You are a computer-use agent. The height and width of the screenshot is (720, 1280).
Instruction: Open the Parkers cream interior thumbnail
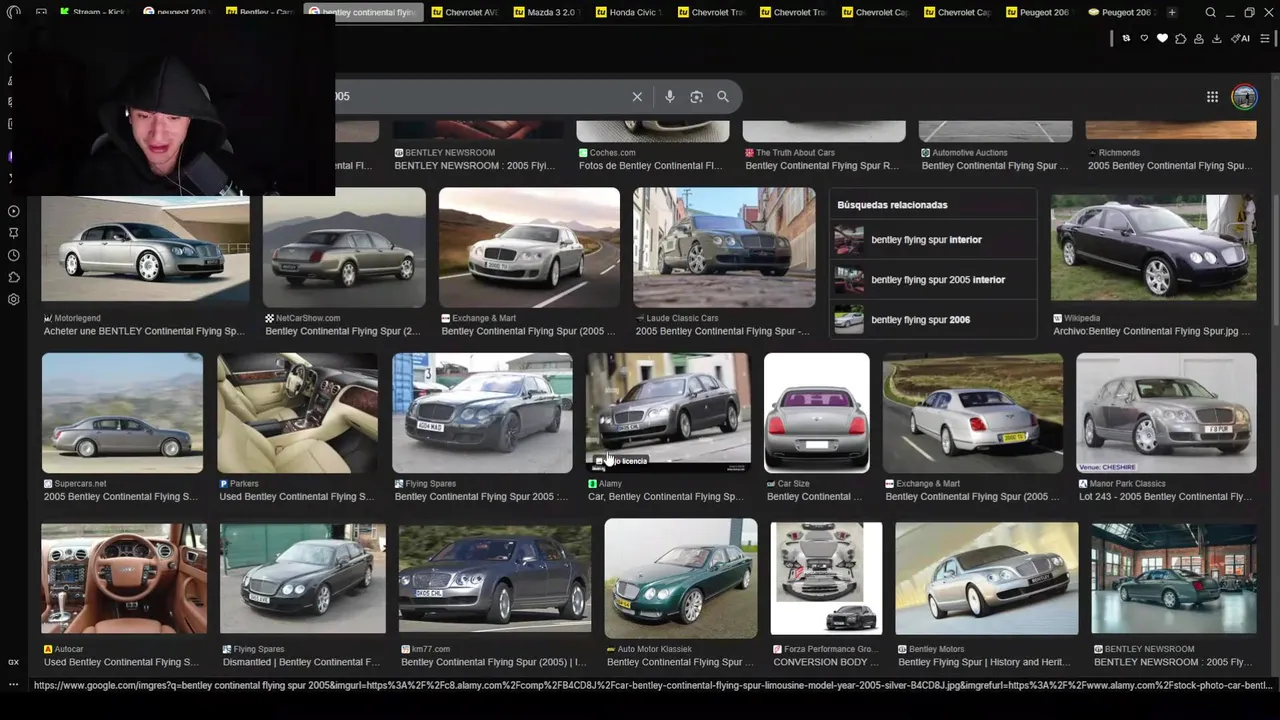tap(298, 412)
